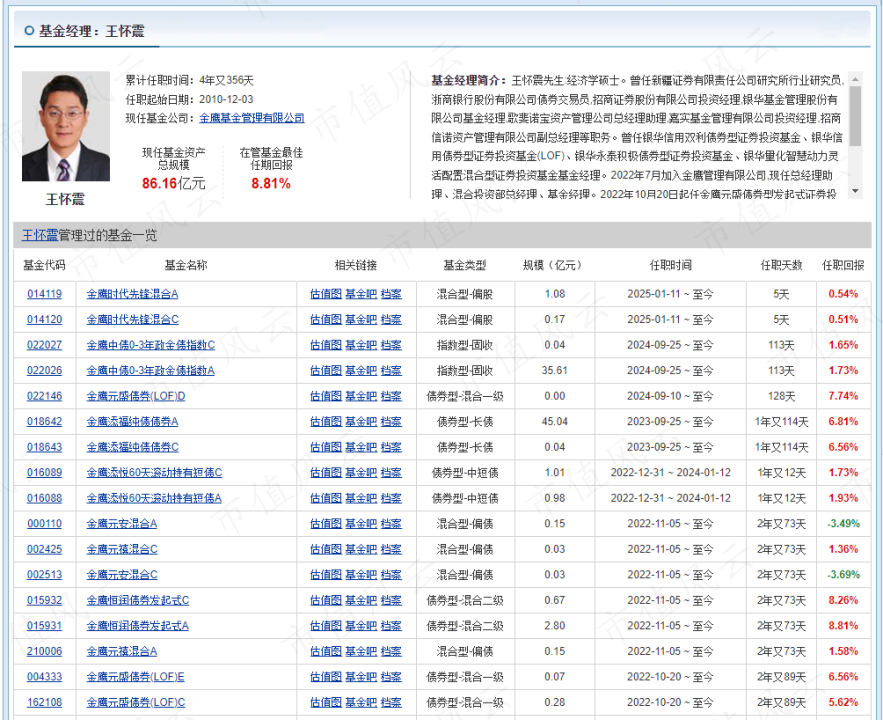Open fund code 018642
The image size is (883, 720).
tap(44, 422)
